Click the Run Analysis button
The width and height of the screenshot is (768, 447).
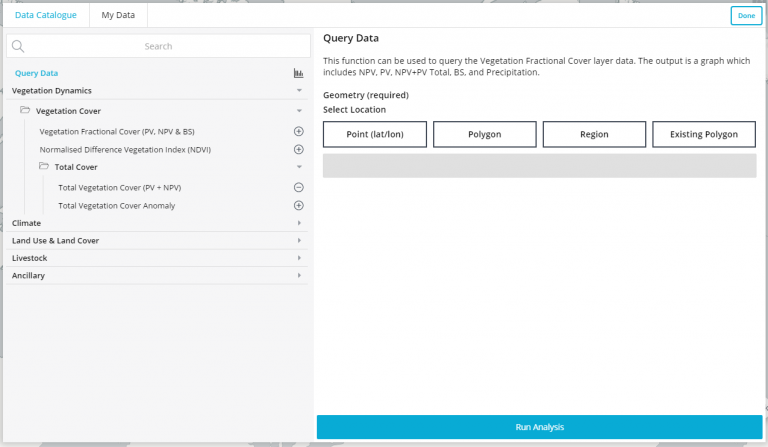pyautogui.click(x=539, y=427)
